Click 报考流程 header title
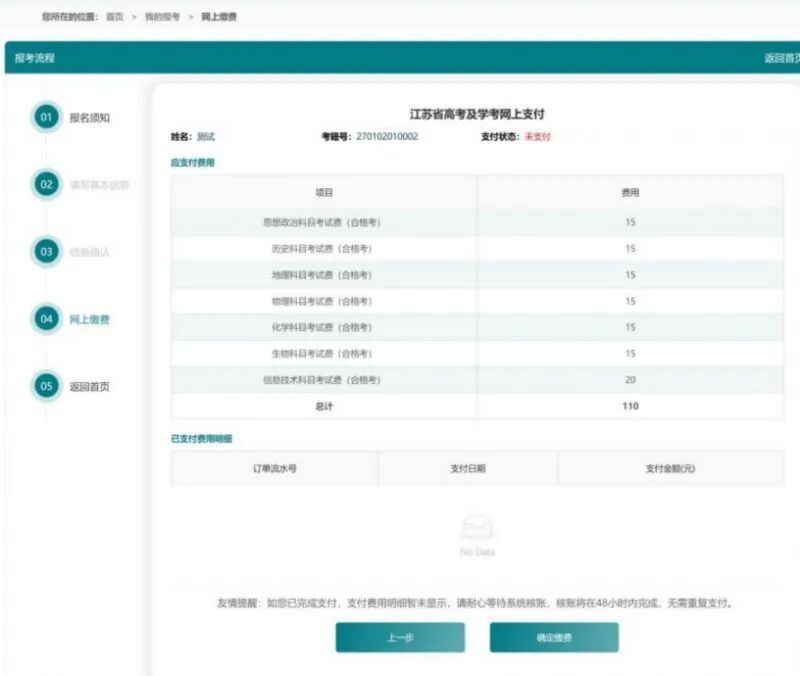 (x=35, y=58)
